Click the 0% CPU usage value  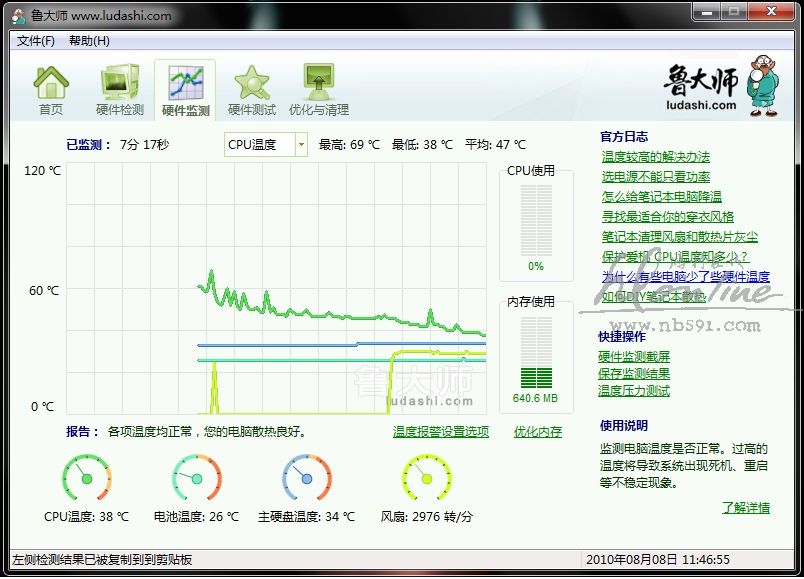(x=536, y=266)
